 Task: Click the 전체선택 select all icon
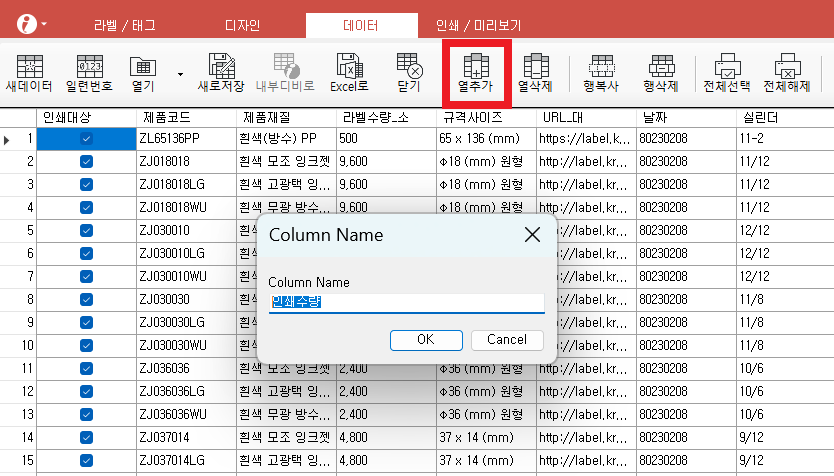(x=726, y=72)
